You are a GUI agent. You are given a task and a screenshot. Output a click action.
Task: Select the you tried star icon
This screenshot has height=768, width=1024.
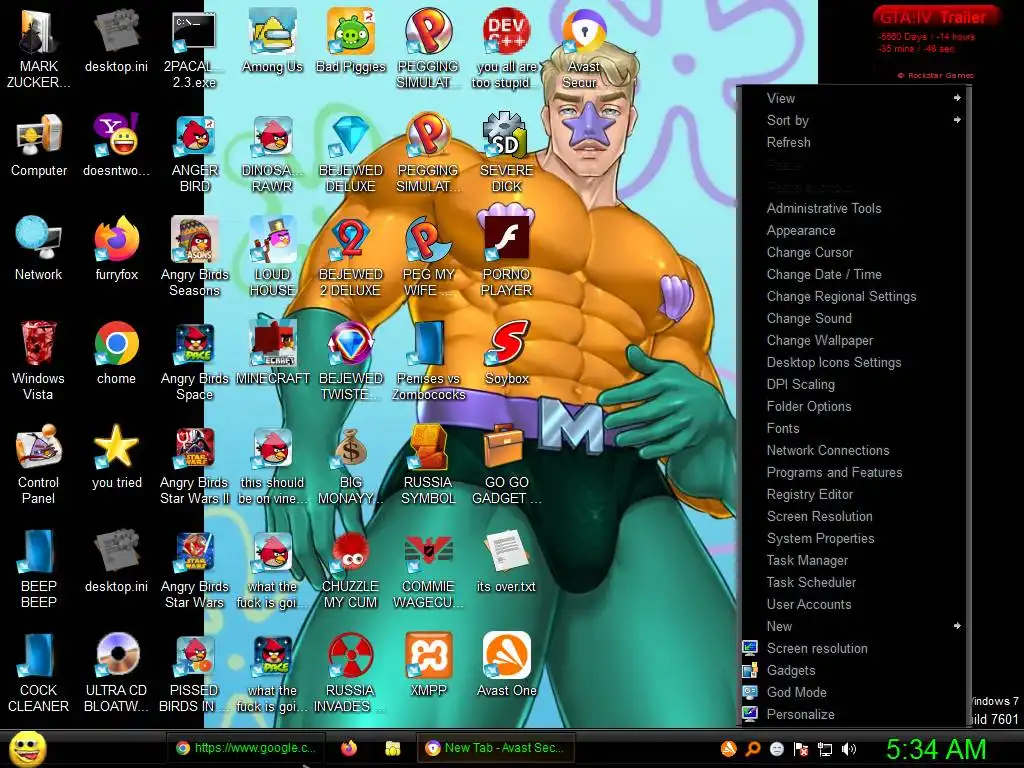tap(116, 456)
